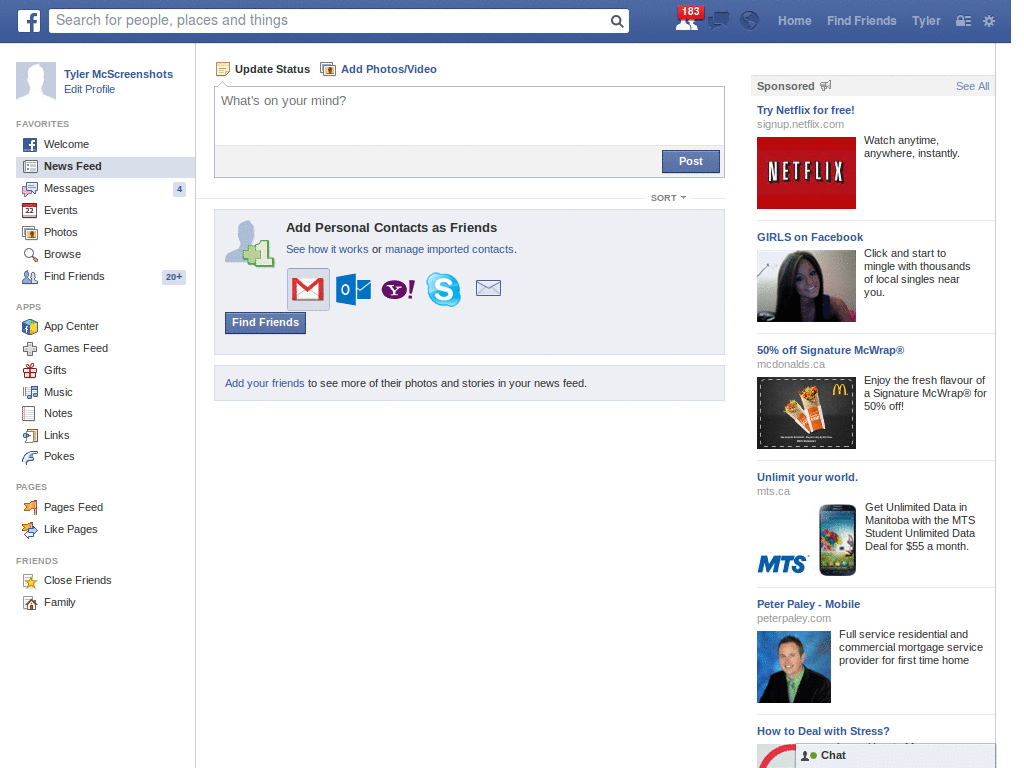Open the settings gear menu
The height and width of the screenshot is (768, 1024).
point(989,21)
